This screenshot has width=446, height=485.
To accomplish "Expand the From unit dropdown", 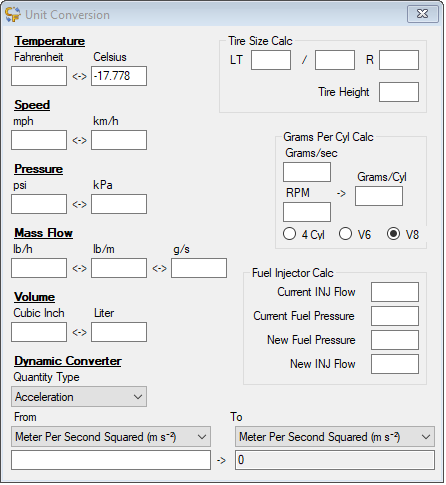I will [111, 437].
